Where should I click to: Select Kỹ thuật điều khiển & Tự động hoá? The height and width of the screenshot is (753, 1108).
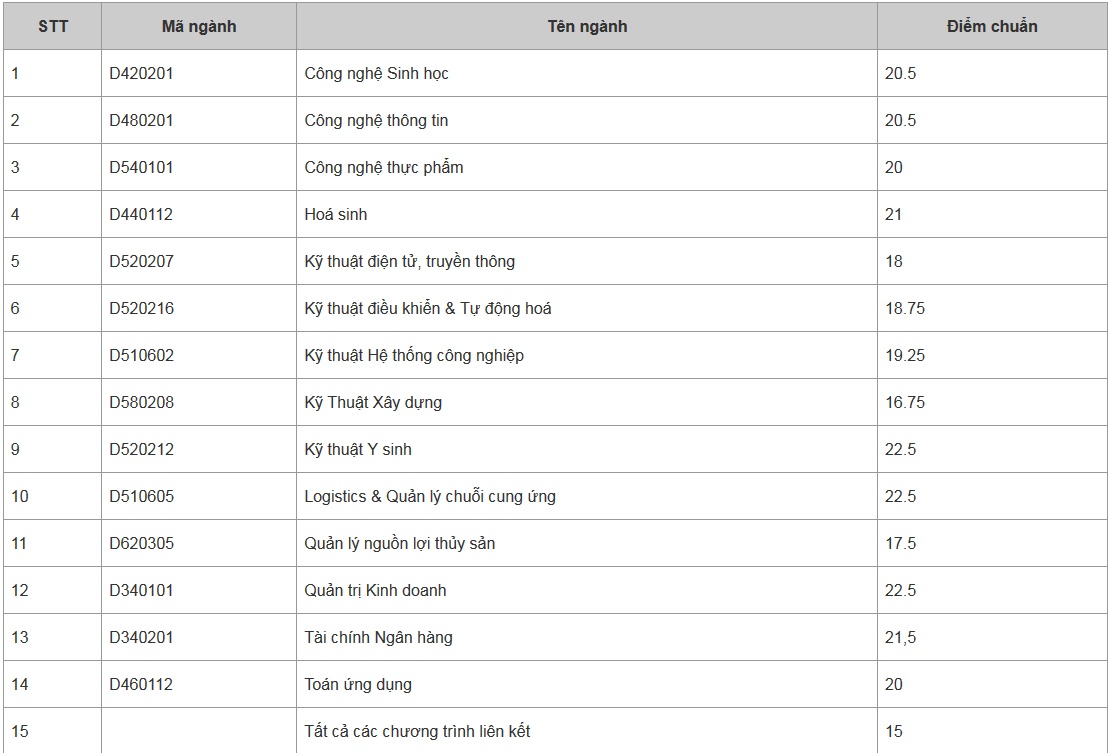pos(428,309)
